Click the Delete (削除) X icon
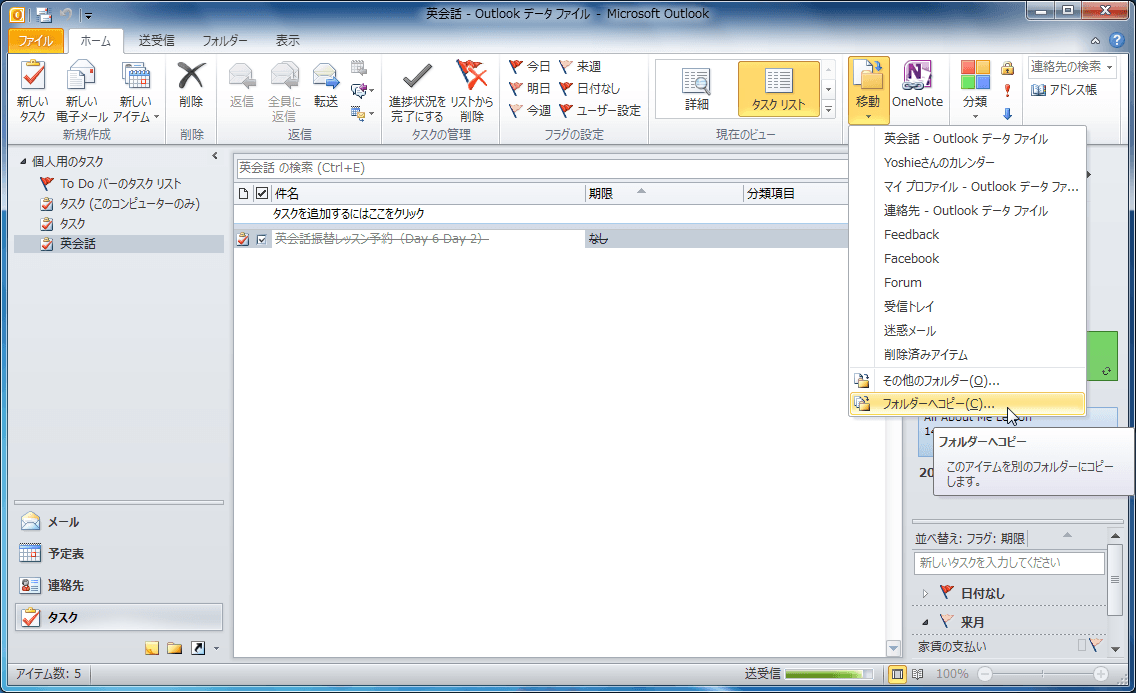The width and height of the screenshot is (1136, 693). tap(191, 75)
